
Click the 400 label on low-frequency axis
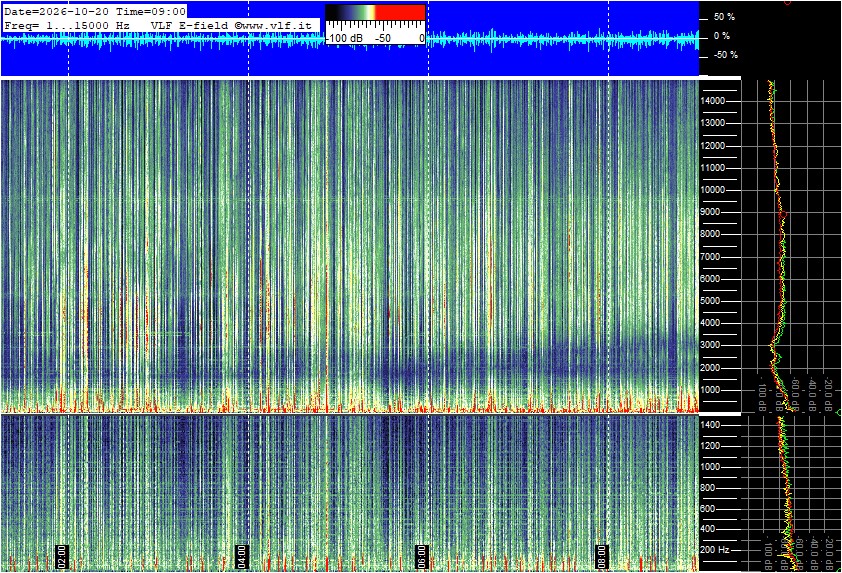pos(708,529)
